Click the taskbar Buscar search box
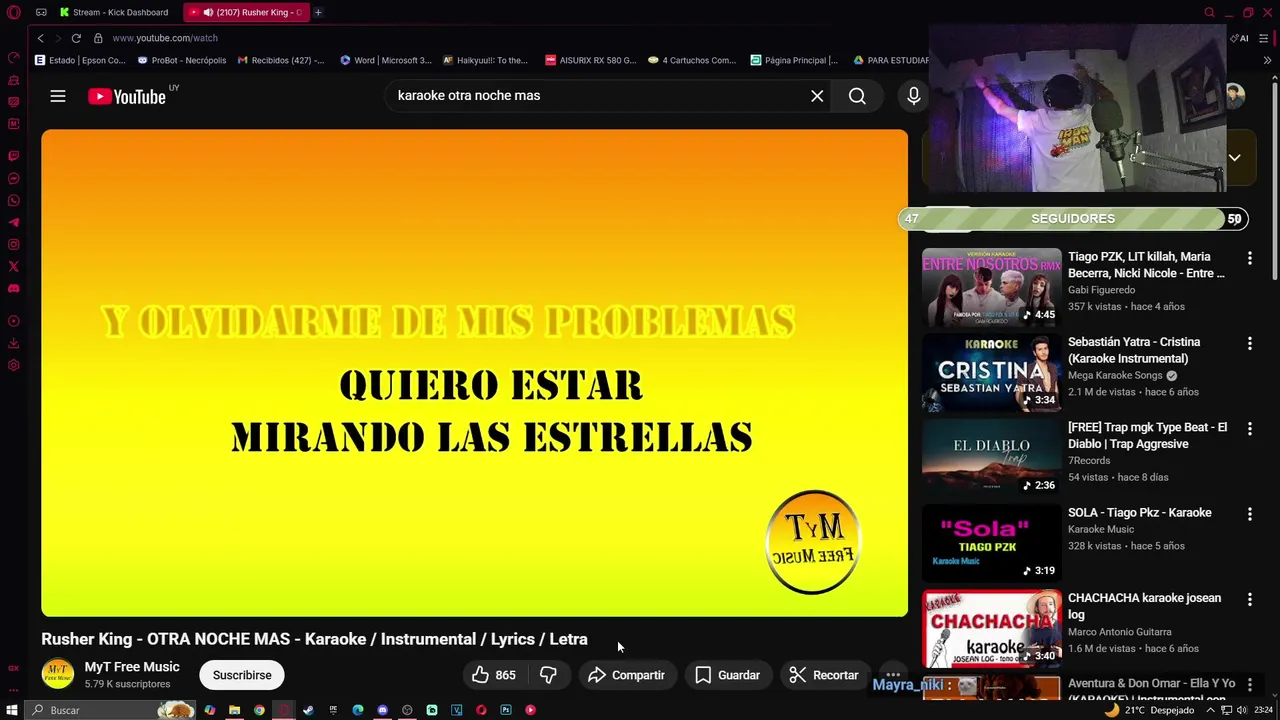This screenshot has height=720, width=1280. tap(110, 710)
